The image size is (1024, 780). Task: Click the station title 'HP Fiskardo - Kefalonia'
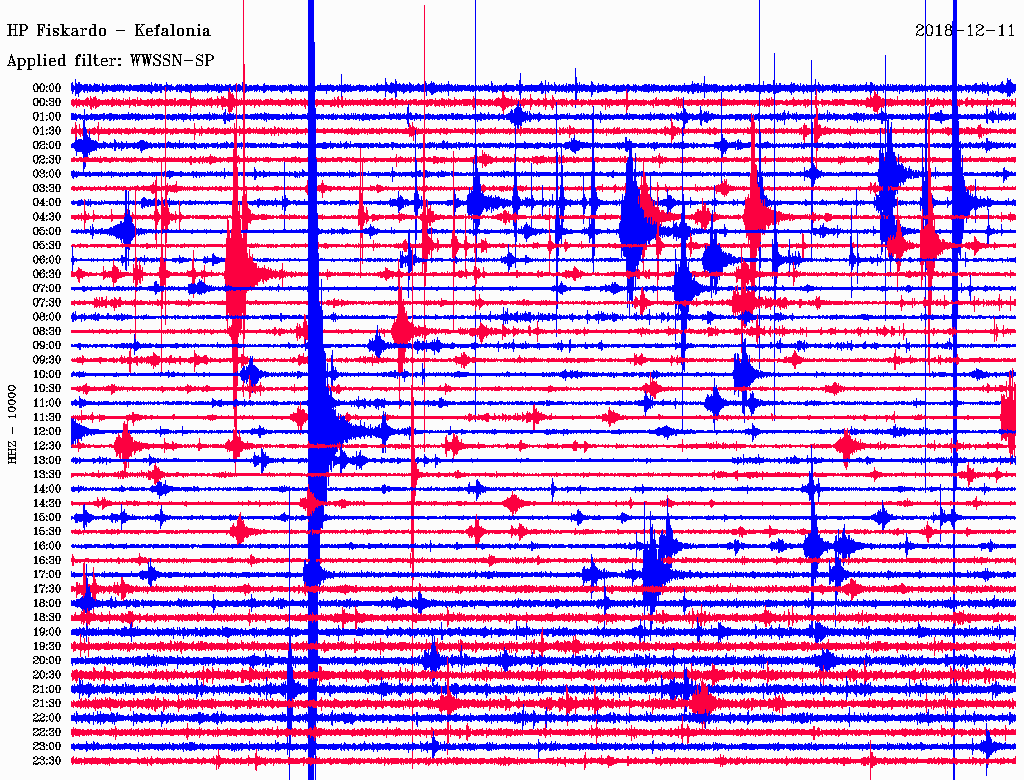coord(108,31)
